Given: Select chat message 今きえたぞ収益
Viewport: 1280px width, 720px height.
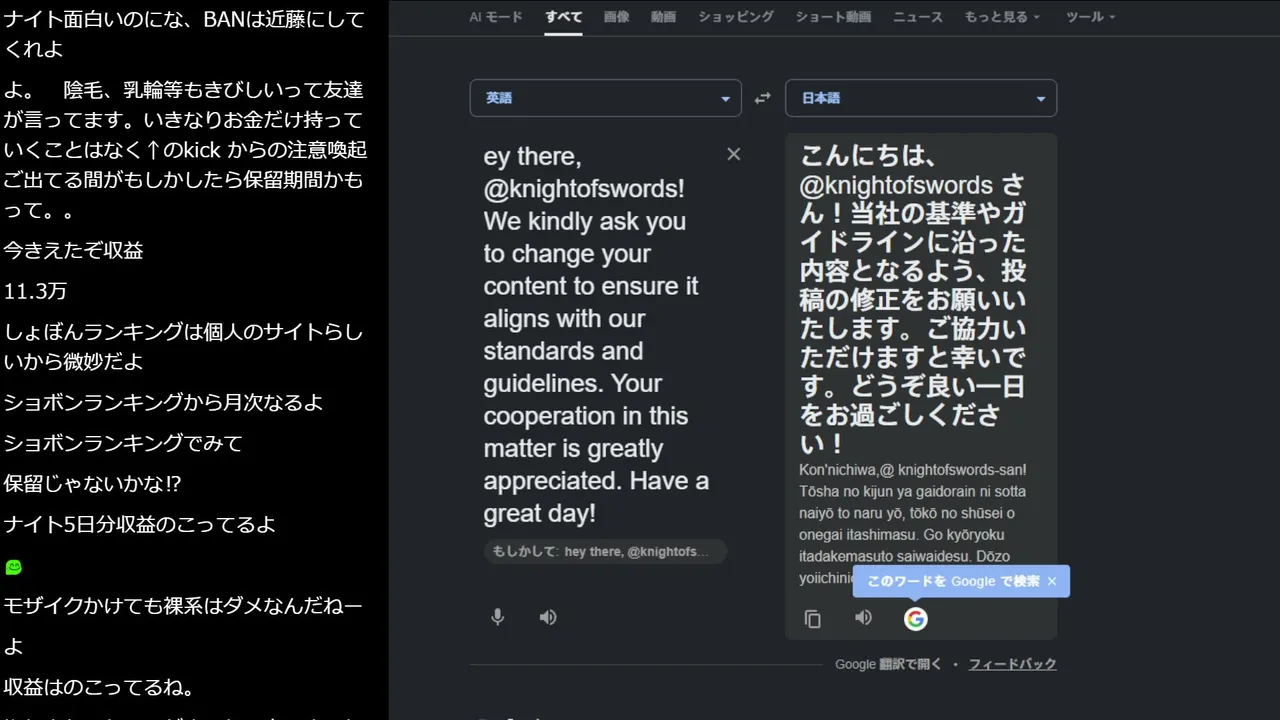Looking at the screenshot, I should click(74, 250).
